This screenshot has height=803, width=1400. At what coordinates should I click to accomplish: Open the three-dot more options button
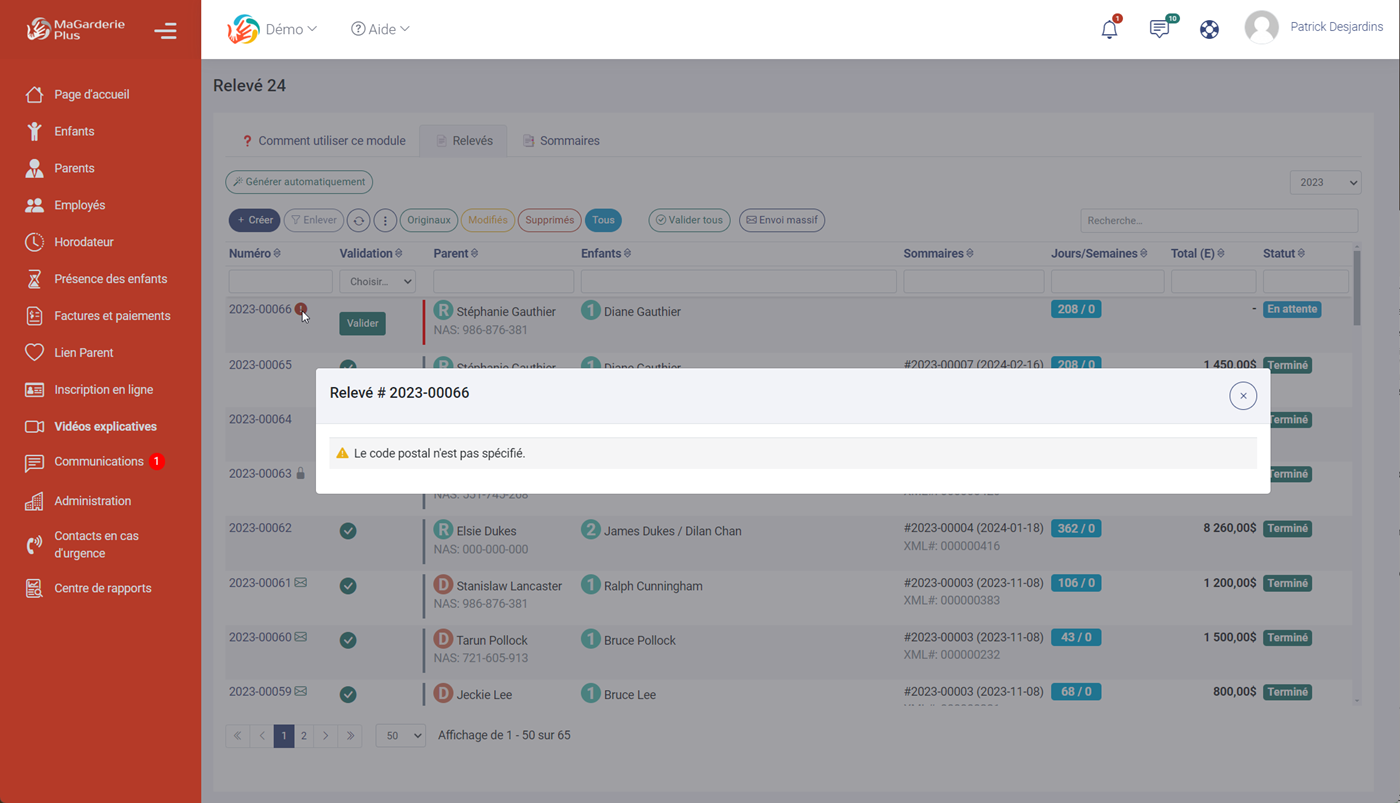pos(385,221)
